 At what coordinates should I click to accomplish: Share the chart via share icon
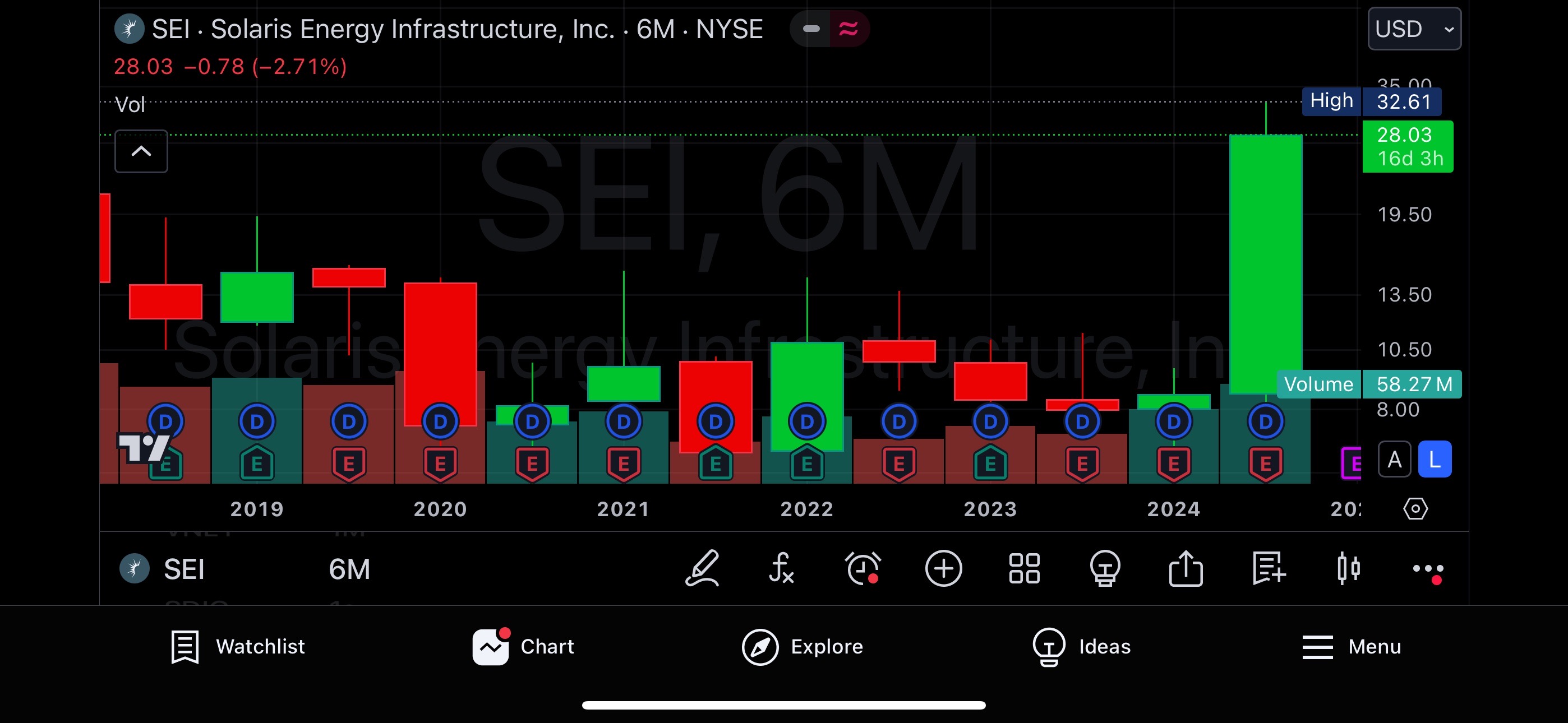(x=1185, y=568)
